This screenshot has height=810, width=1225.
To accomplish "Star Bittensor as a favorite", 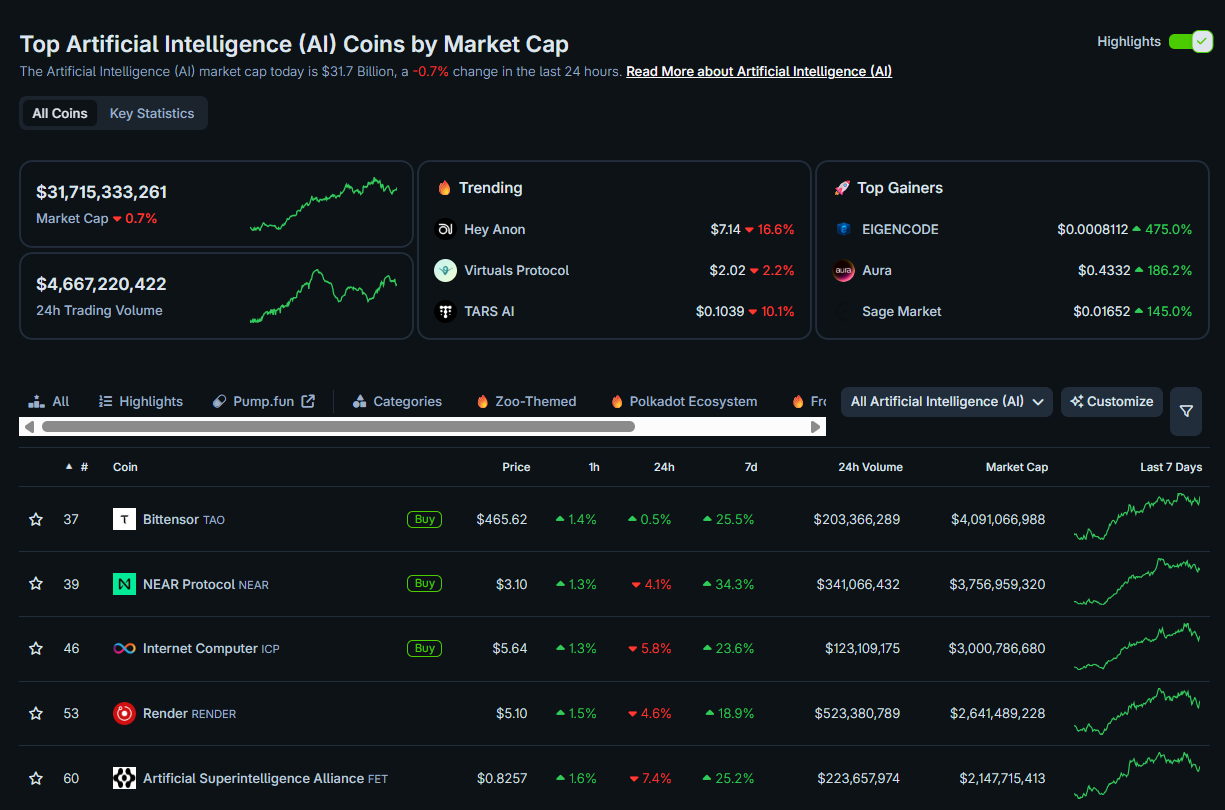I will pos(36,520).
